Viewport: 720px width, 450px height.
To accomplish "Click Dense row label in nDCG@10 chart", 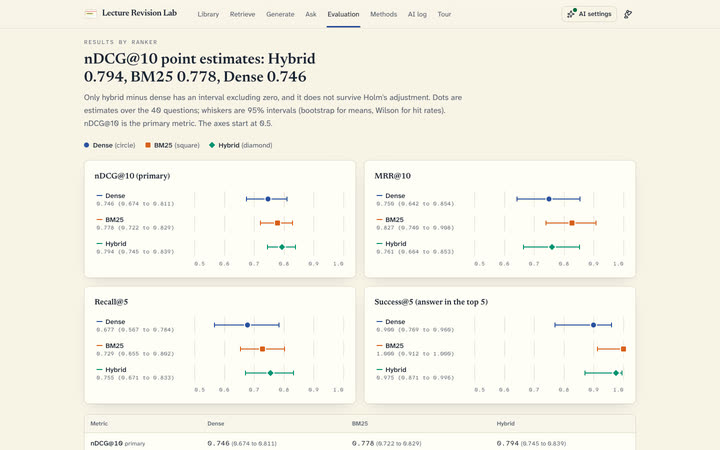I will [x=115, y=196].
